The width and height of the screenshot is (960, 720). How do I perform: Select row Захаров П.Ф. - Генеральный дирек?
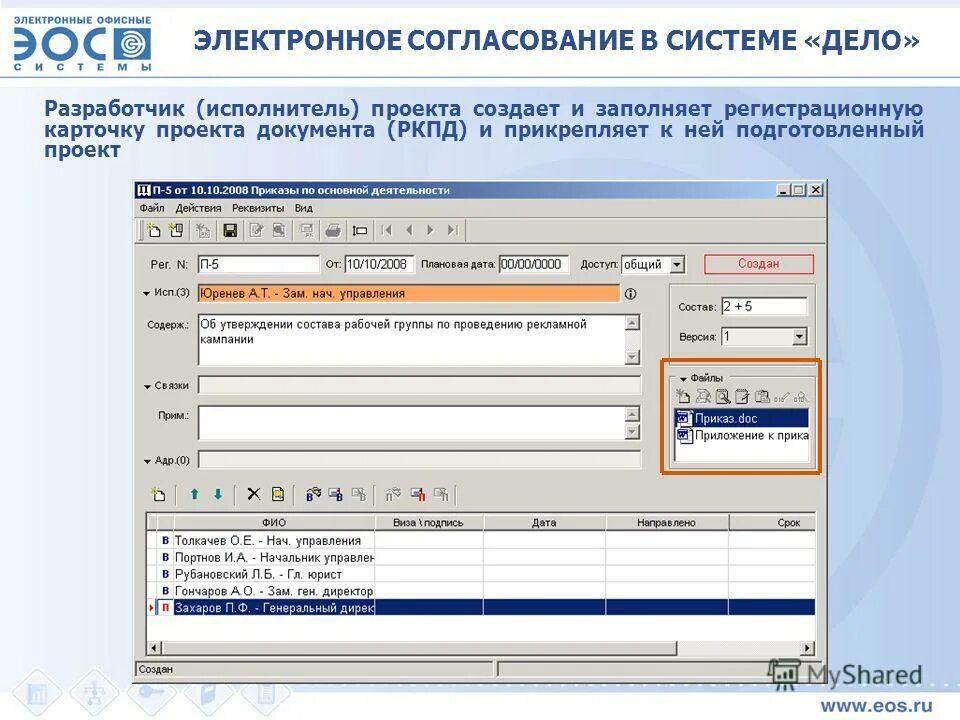[481, 607]
